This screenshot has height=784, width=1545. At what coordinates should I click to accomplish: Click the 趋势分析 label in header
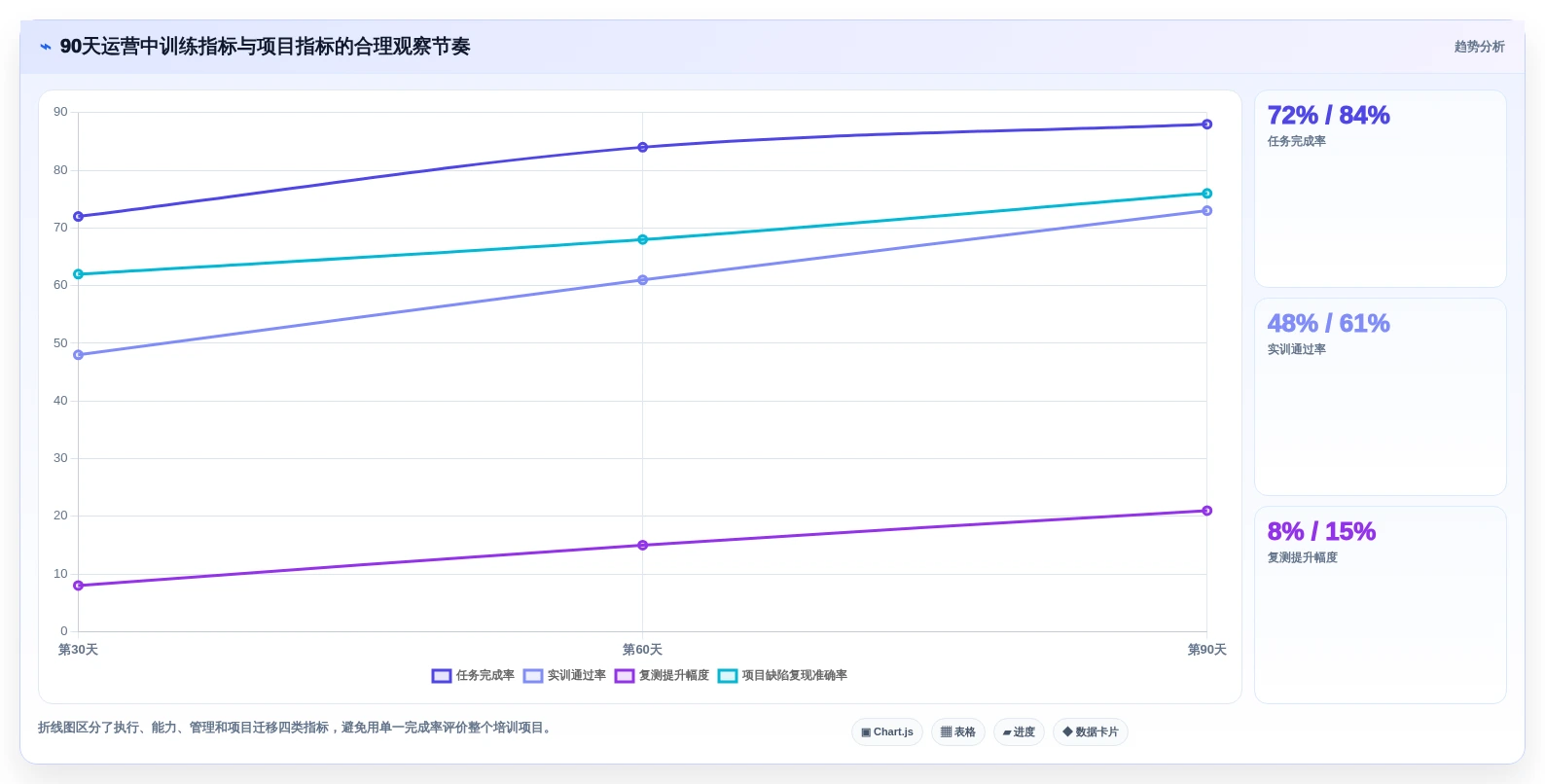point(1479,47)
